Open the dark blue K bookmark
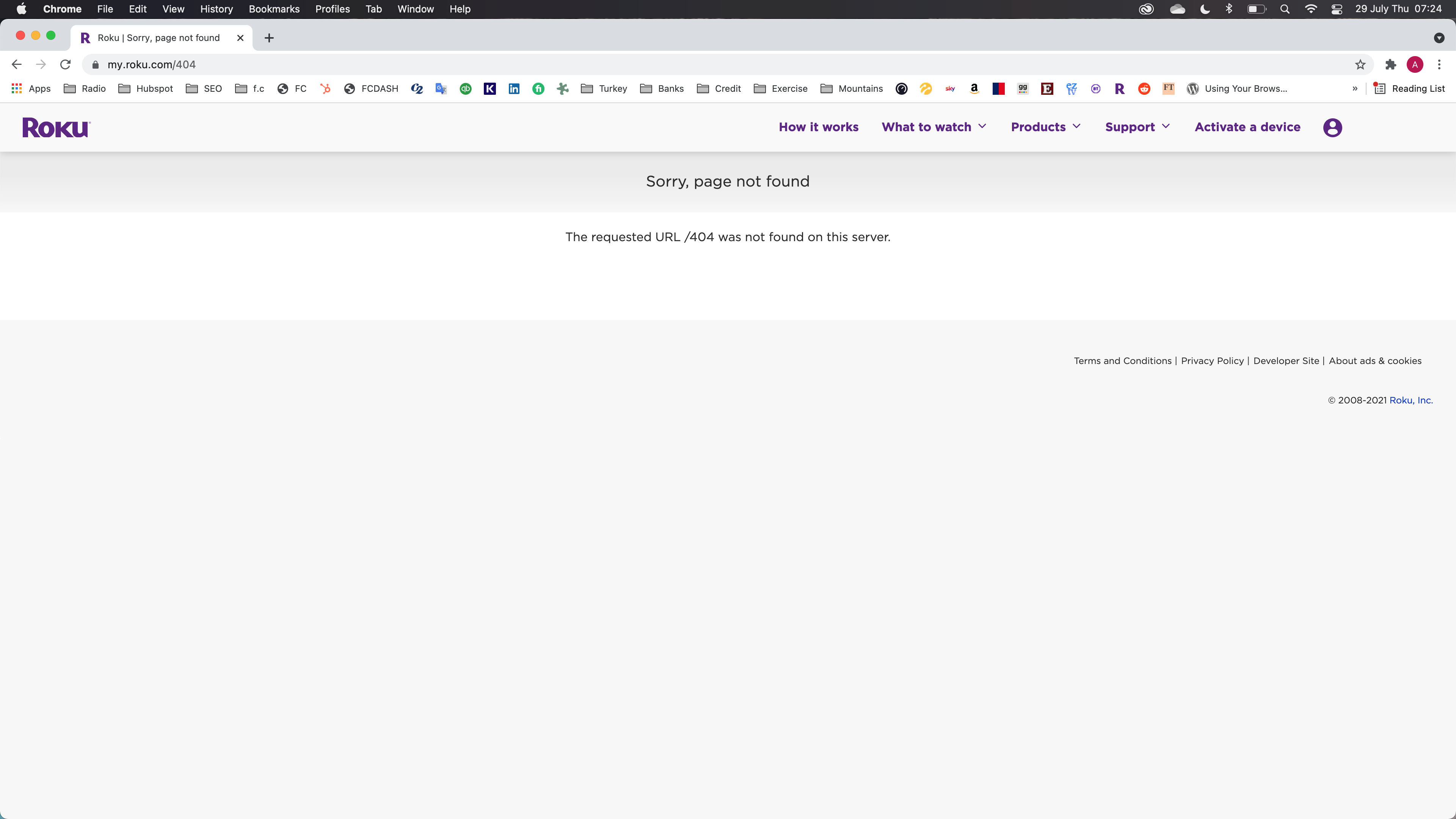 point(490,89)
